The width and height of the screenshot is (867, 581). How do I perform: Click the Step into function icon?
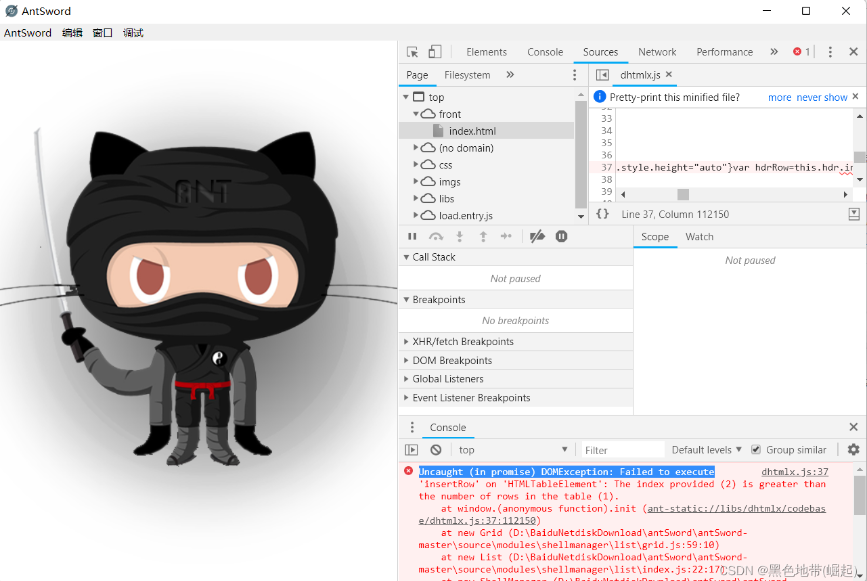459,237
